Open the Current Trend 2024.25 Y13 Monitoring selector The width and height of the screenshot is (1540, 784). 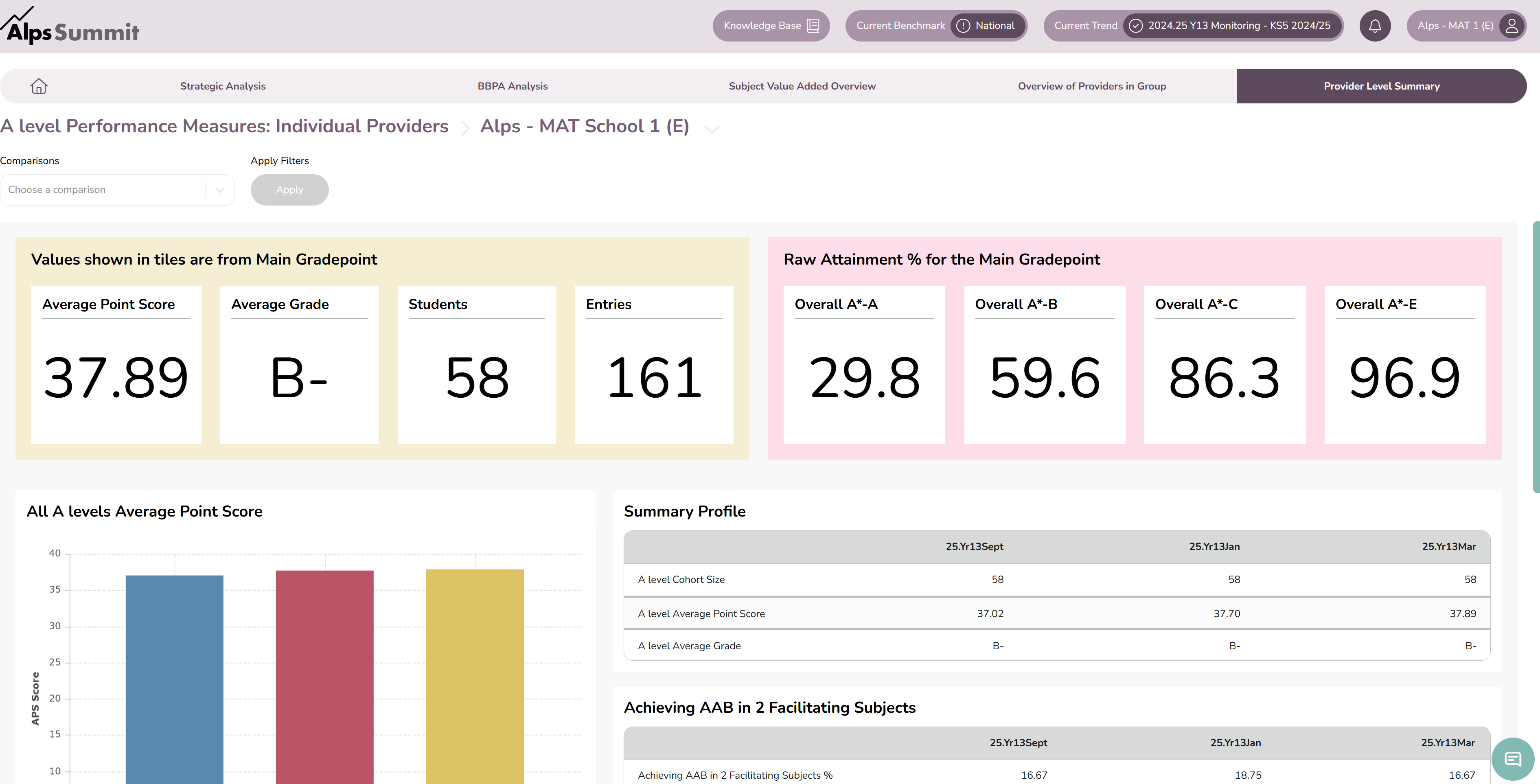pyautogui.click(x=1193, y=26)
